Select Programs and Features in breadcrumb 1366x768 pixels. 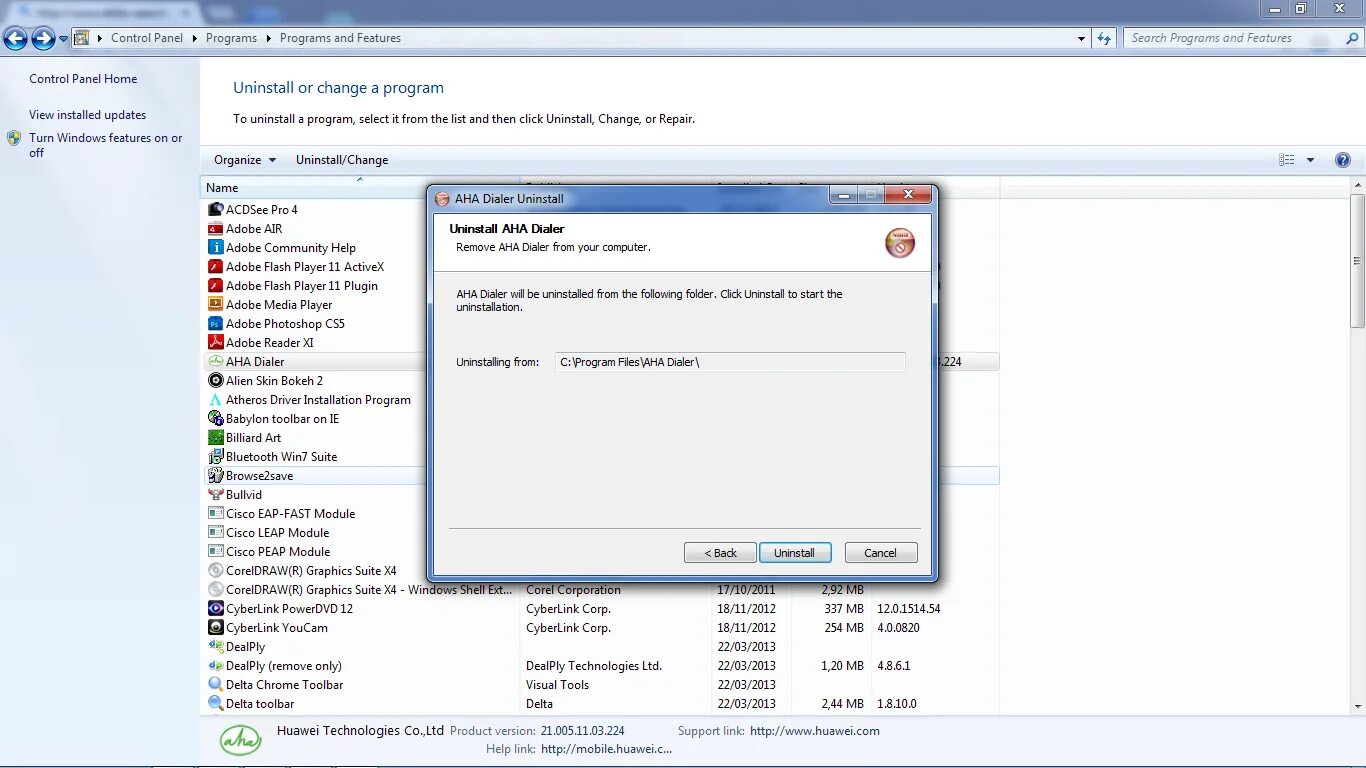340,38
